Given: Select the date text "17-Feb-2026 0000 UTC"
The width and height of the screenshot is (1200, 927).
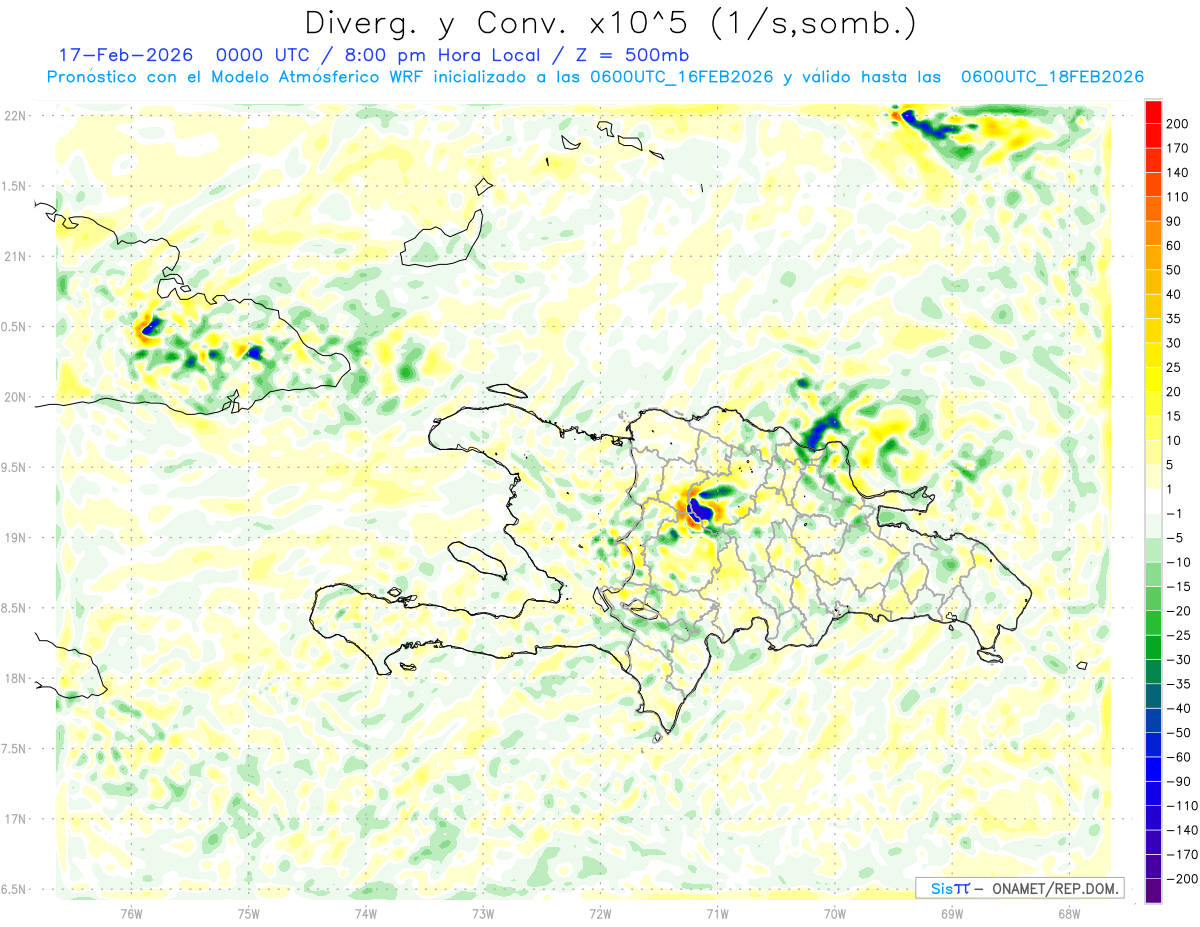Looking at the screenshot, I should [x=187, y=55].
